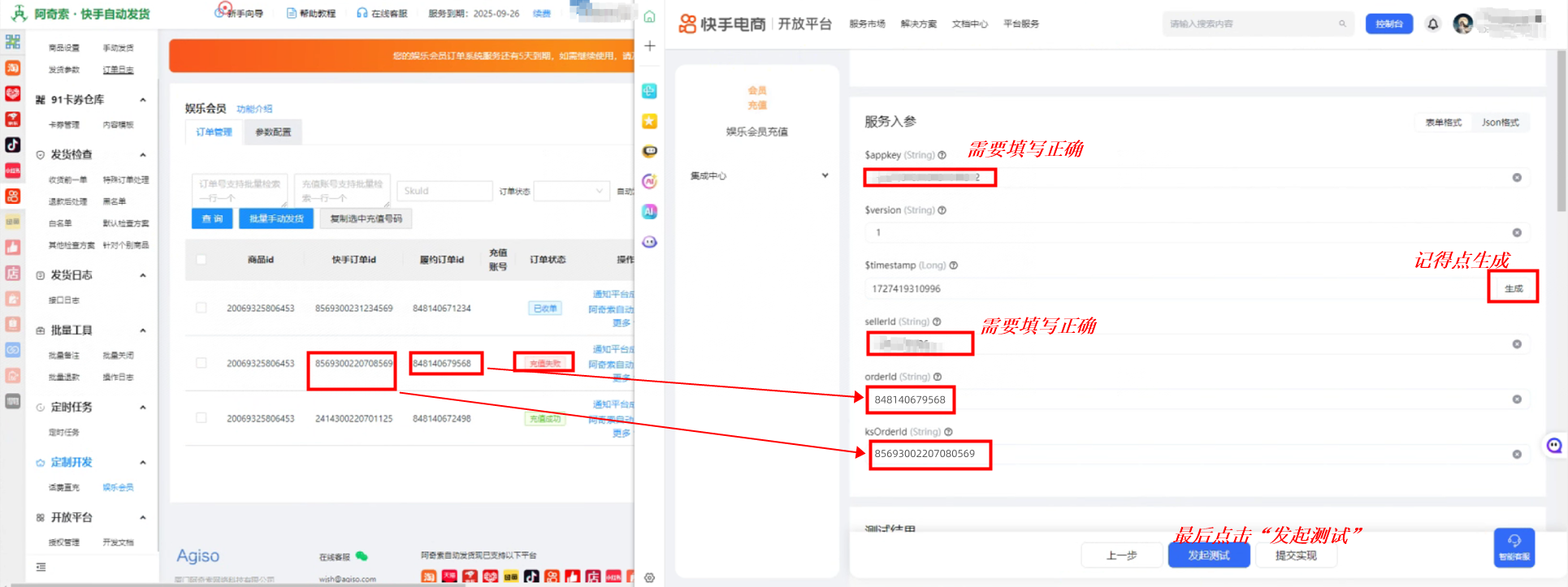
Task: Collapse the 91卡券仓库 menu group
Action: [x=143, y=100]
